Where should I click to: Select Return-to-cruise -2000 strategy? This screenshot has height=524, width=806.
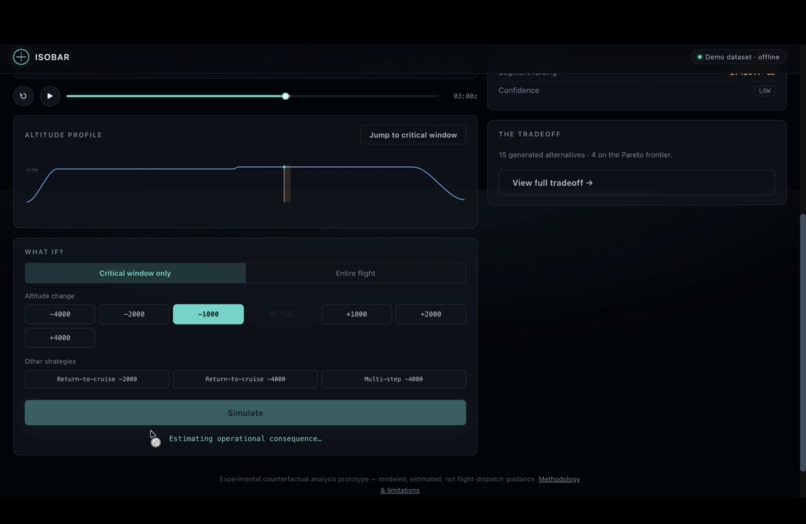click(97, 379)
